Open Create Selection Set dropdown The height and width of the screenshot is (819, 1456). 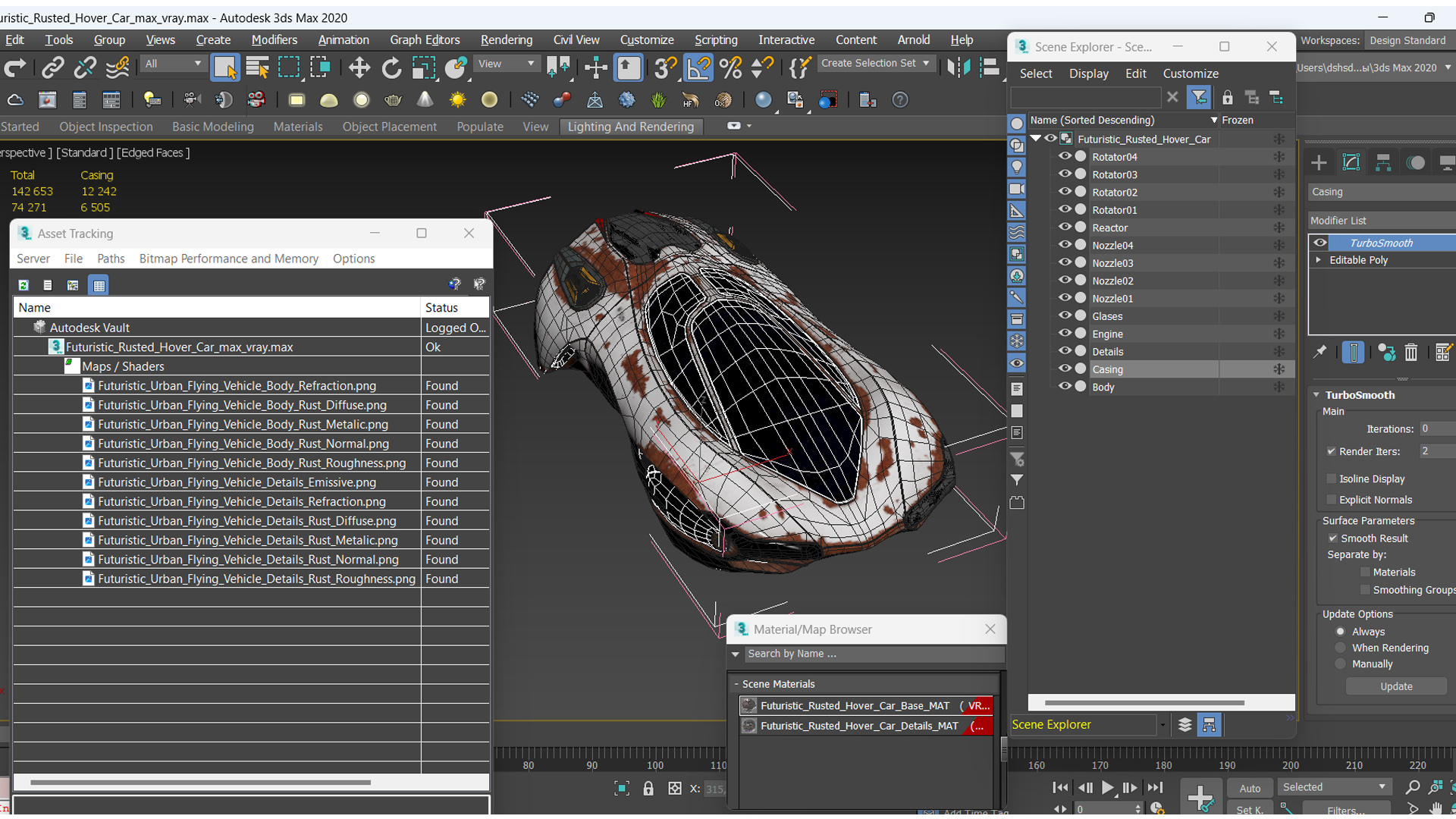pos(875,64)
